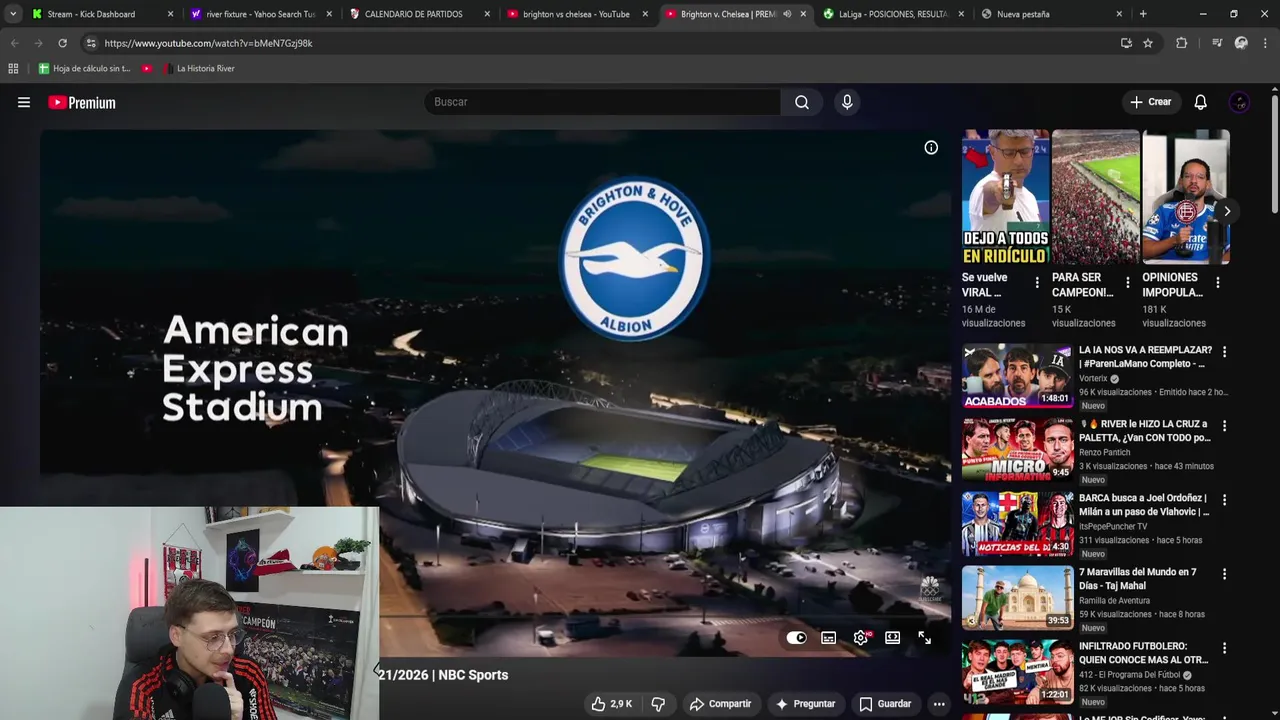Enter fullscreen on the video player
Screen dimensions: 1280x720
(925, 638)
